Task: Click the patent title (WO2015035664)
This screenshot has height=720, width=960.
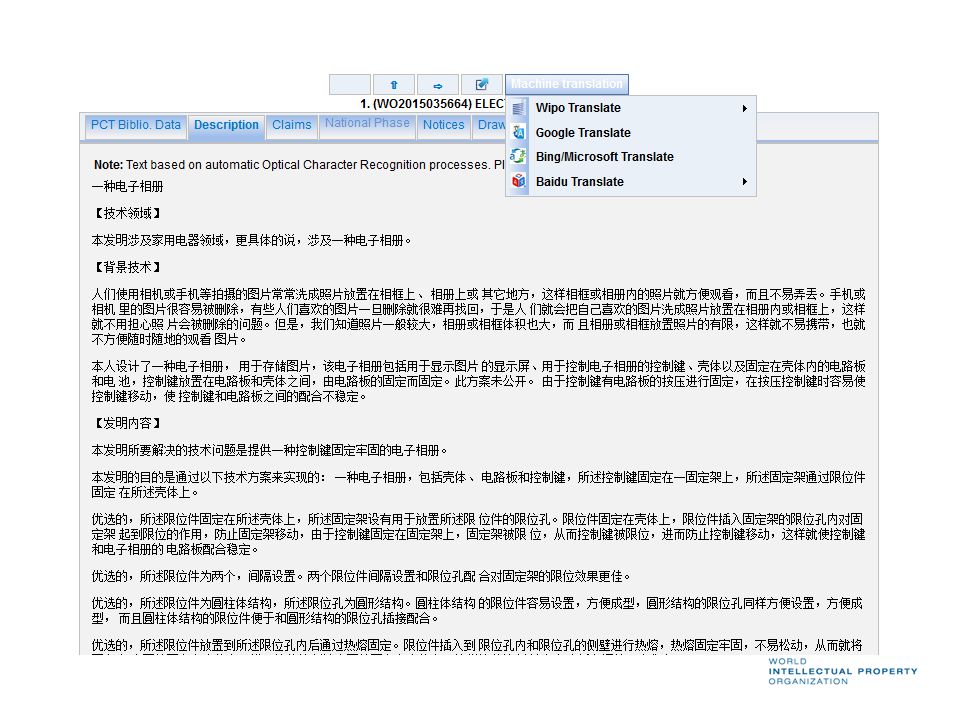Action: click(x=432, y=103)
